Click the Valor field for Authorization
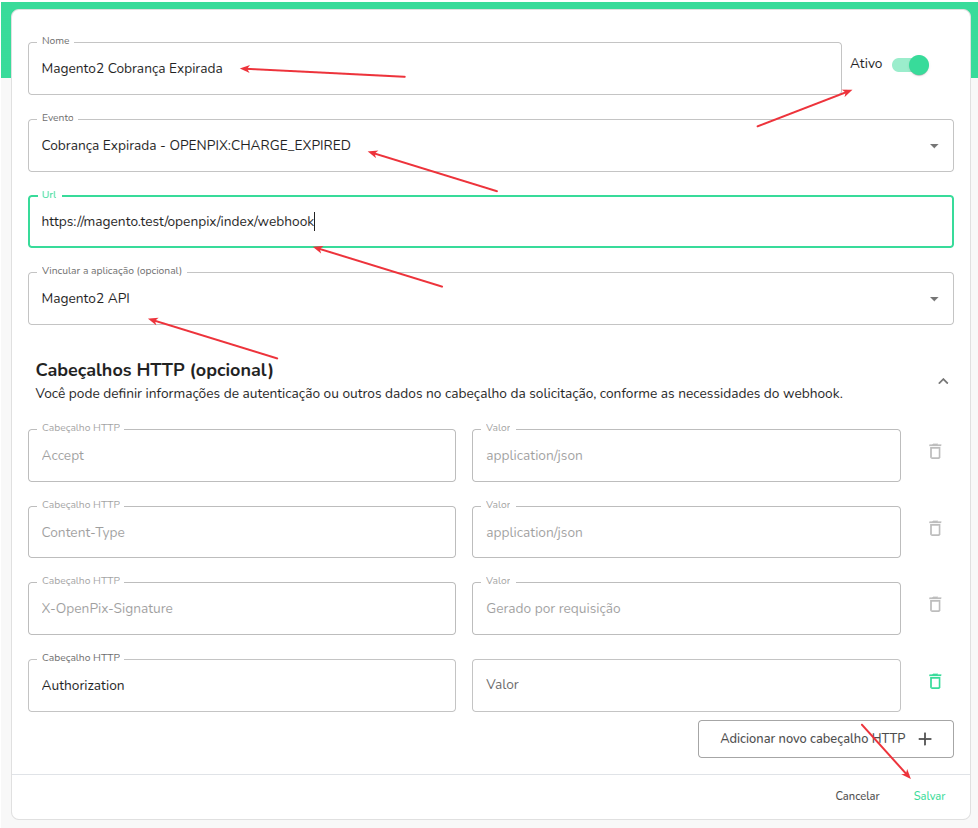Screen dimensions: 978x828 click(686, 686)
